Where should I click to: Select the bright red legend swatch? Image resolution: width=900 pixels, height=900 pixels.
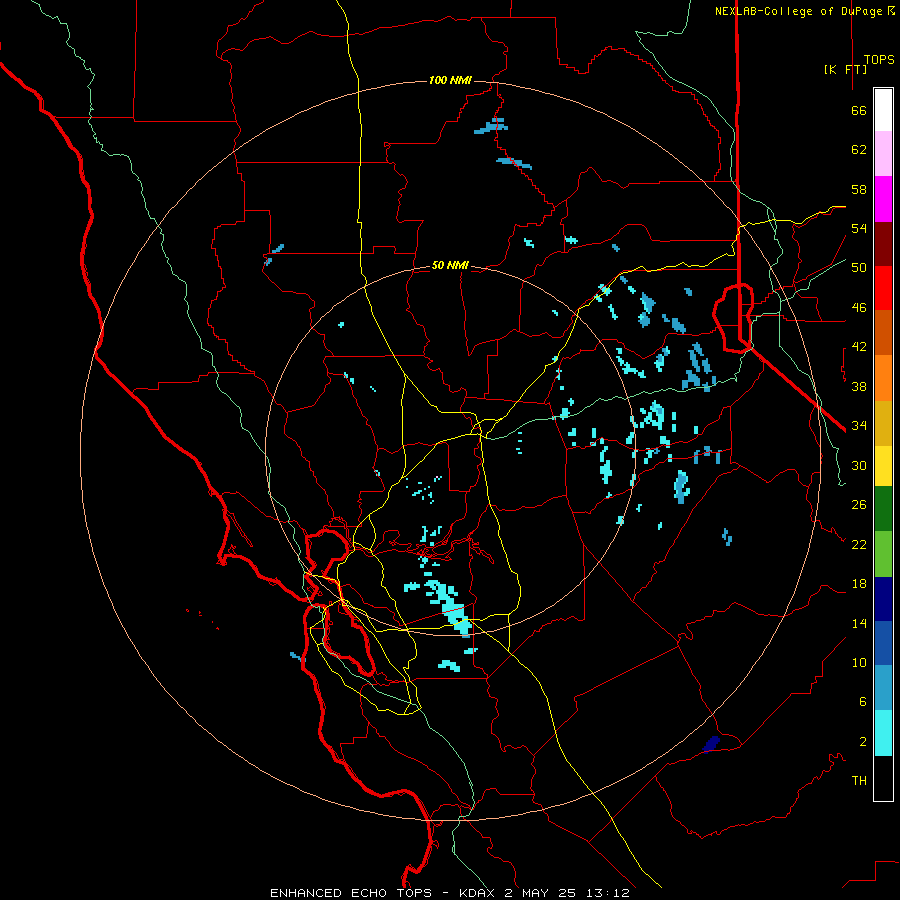[x=883, y=288]
